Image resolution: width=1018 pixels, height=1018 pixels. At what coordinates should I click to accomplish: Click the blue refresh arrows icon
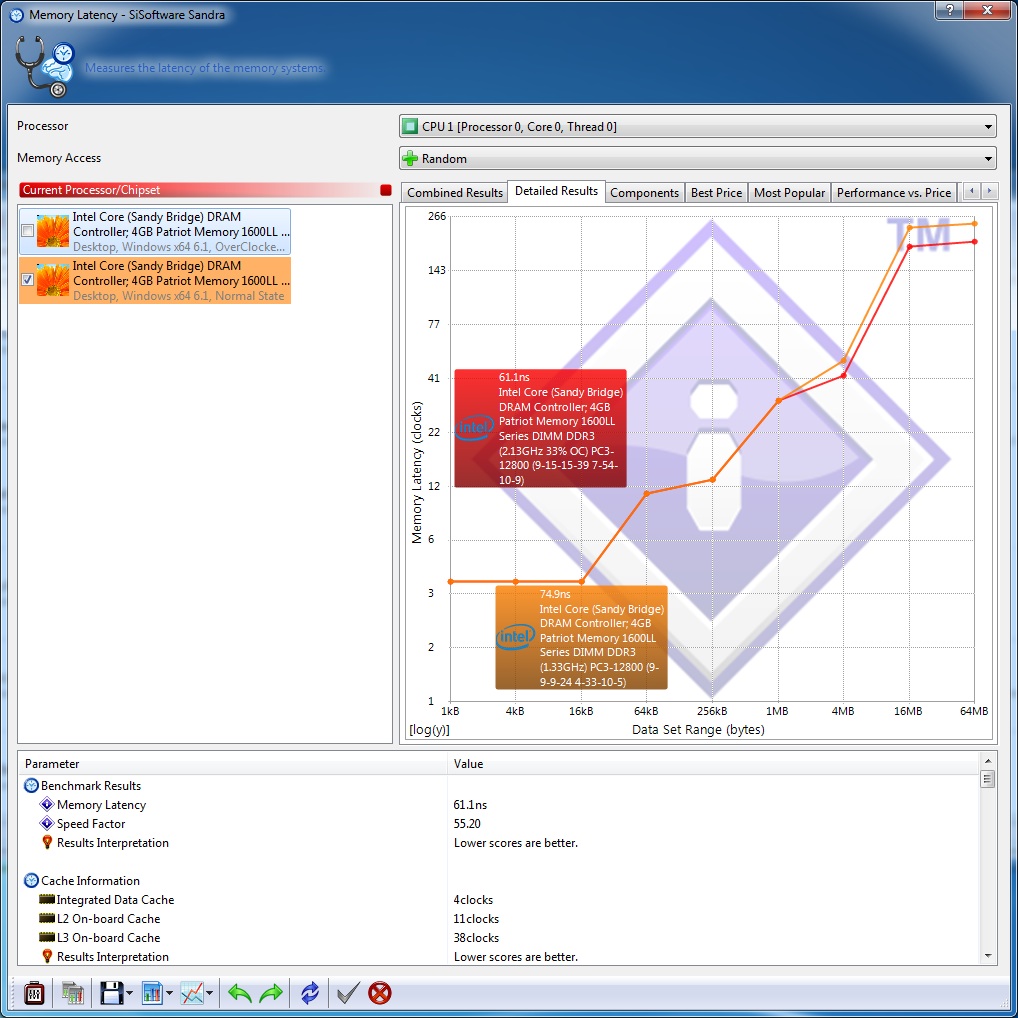point(310,993)
